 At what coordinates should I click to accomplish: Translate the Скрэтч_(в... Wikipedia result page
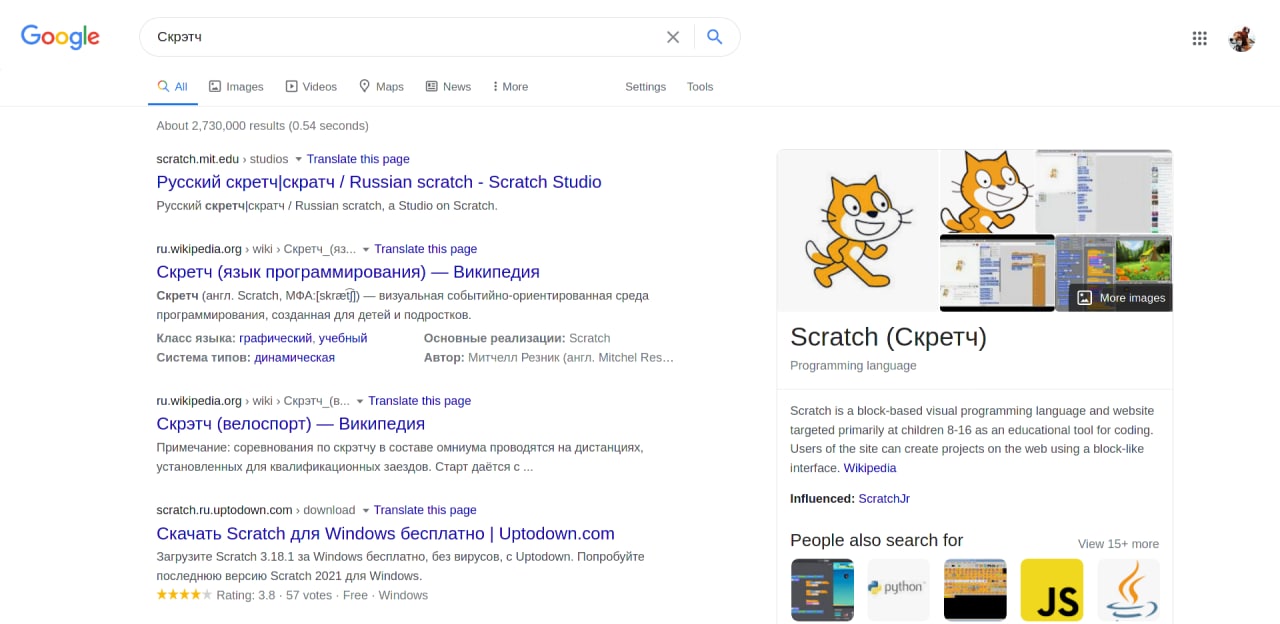(419, 401)
